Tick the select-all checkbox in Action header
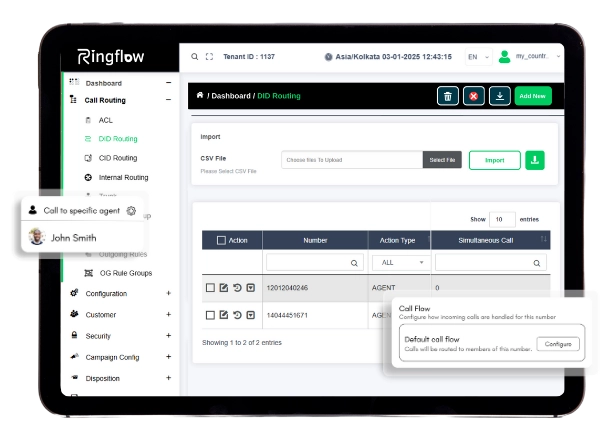Viewport: 610px width, 440px height. tap(221, 240)
